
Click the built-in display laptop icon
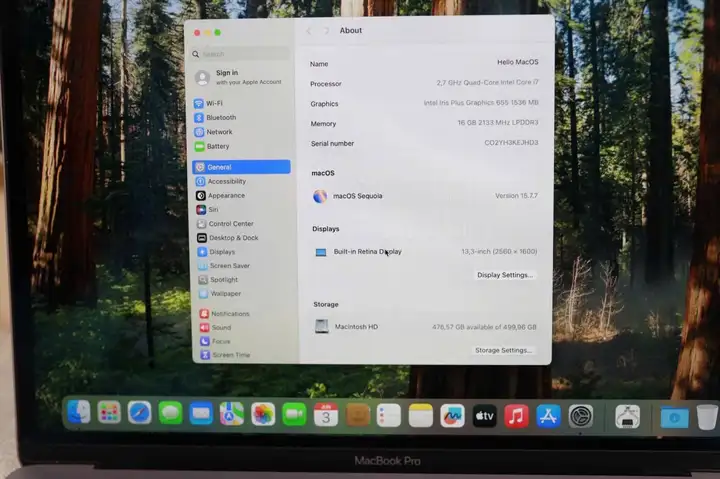point(321,252)
